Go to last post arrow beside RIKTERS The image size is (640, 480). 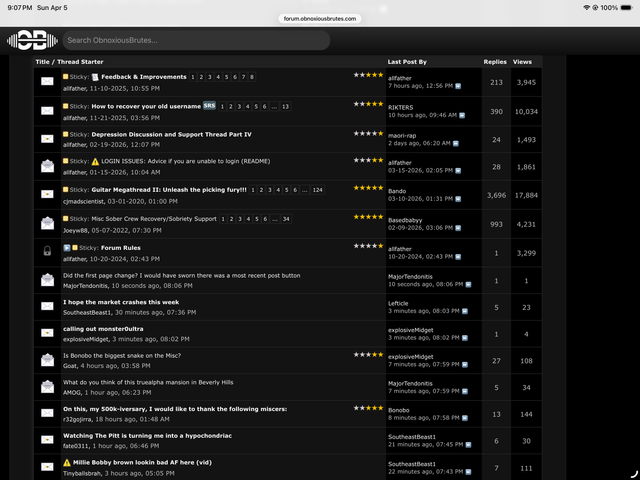tap(462, 116)
